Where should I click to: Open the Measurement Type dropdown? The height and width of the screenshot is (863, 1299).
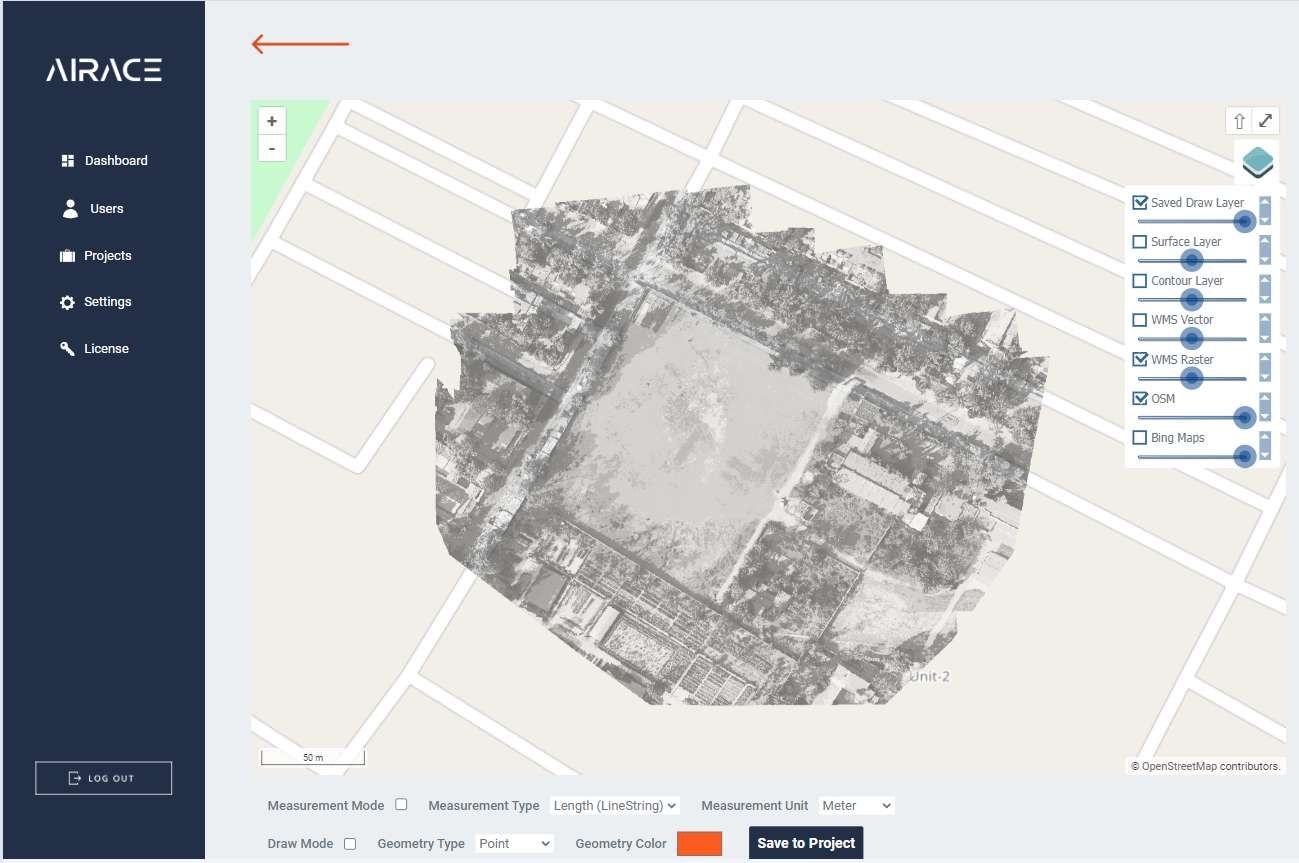pyautogui.click(x=614, y=805)
